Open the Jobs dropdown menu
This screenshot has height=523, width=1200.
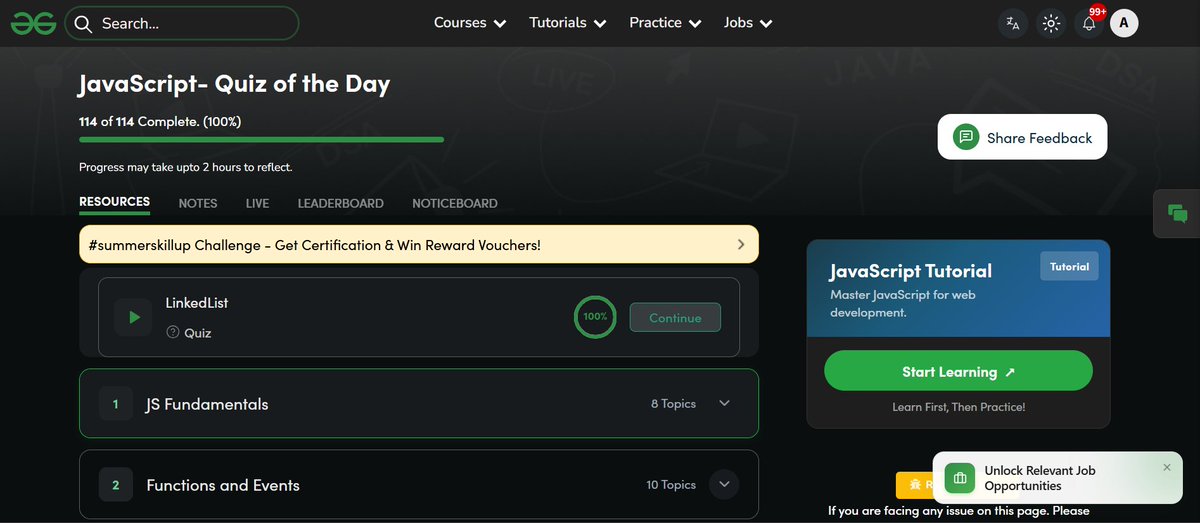click(748, 23)
